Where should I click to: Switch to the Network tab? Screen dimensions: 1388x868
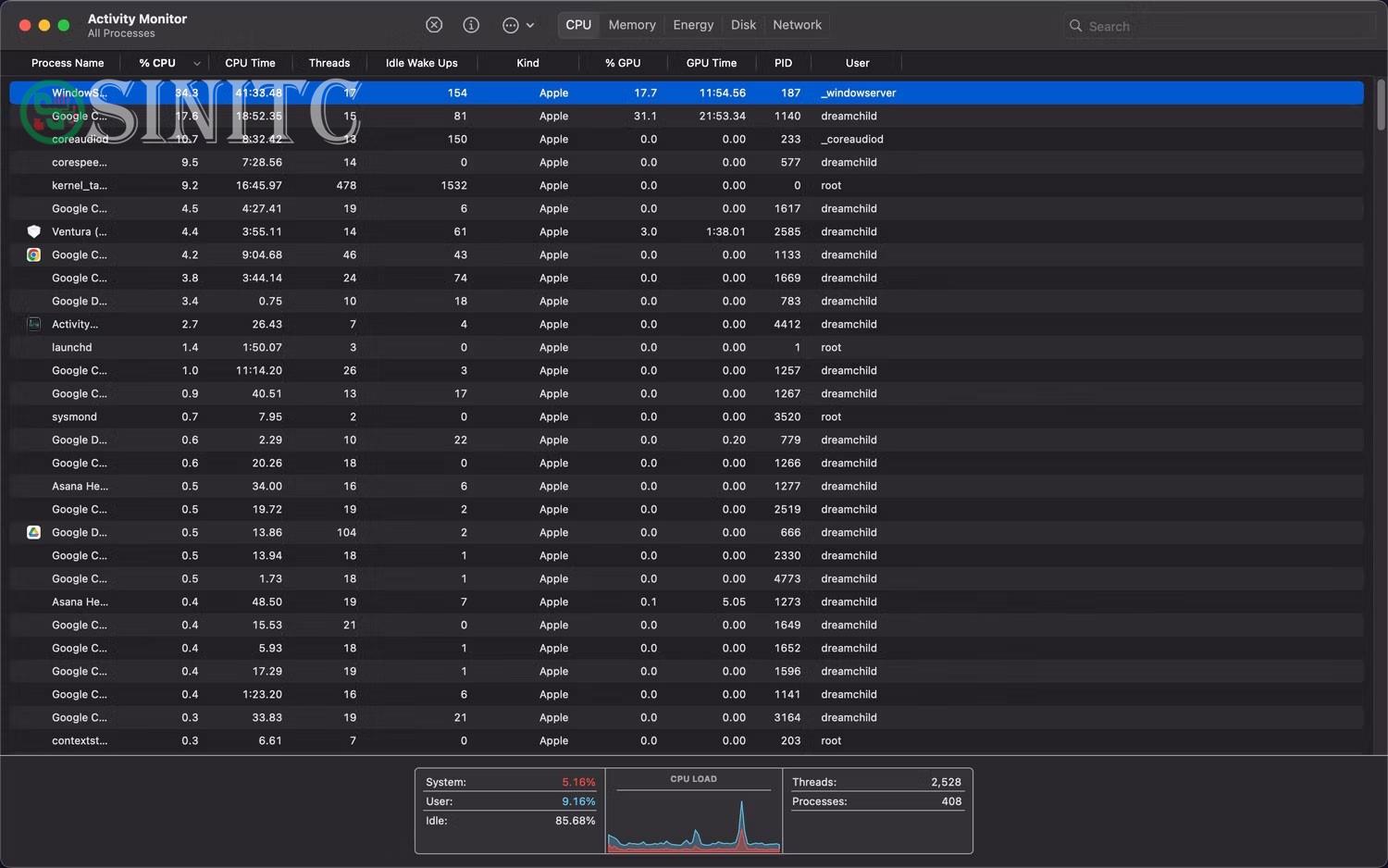pyautogui.click(x=797, y=25)
